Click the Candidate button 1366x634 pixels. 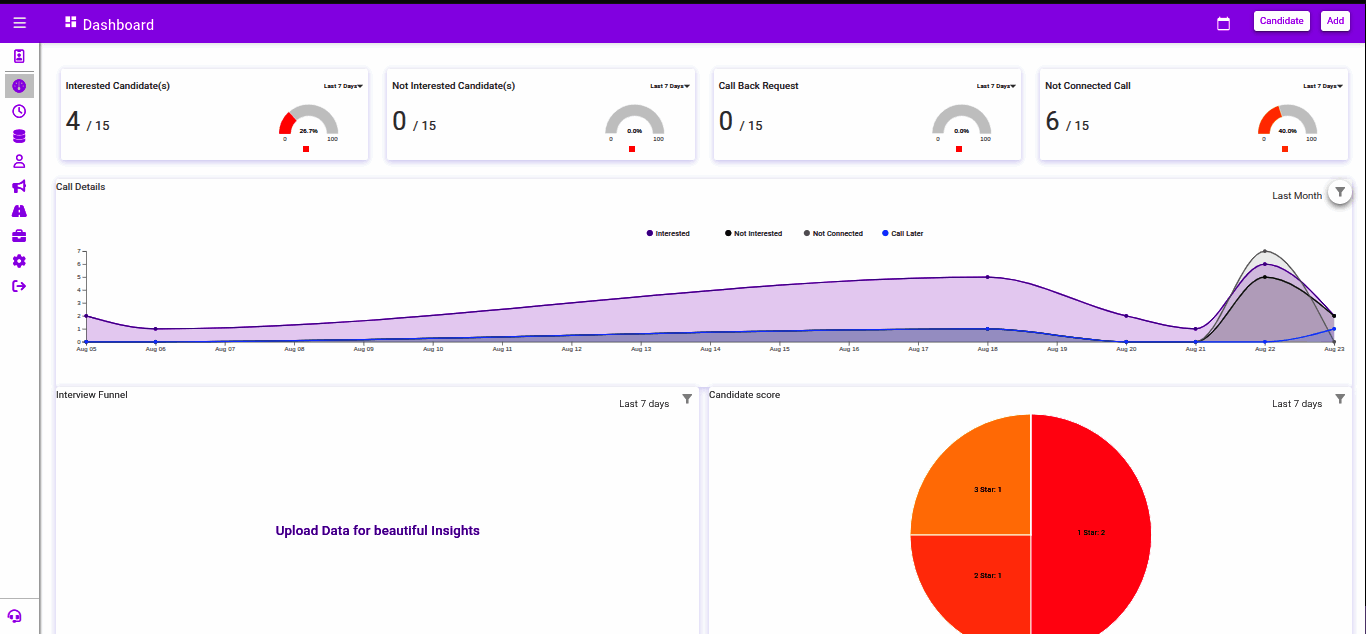(1281, 21)
